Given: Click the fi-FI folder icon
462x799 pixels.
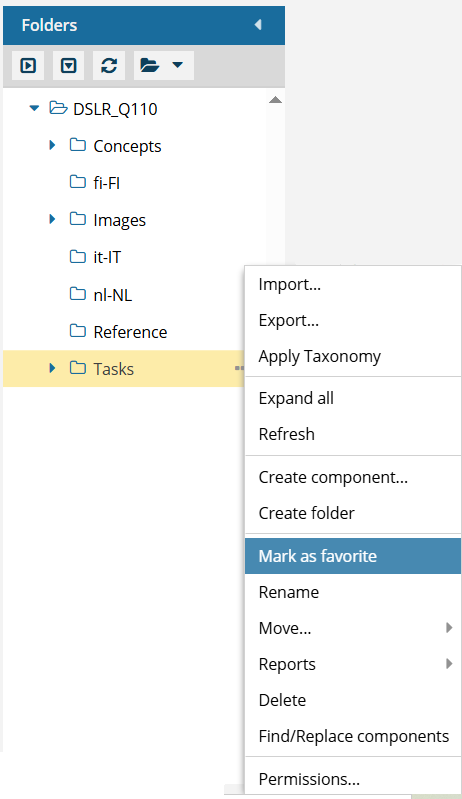Looking at the screenshot, I should (77, 182).
